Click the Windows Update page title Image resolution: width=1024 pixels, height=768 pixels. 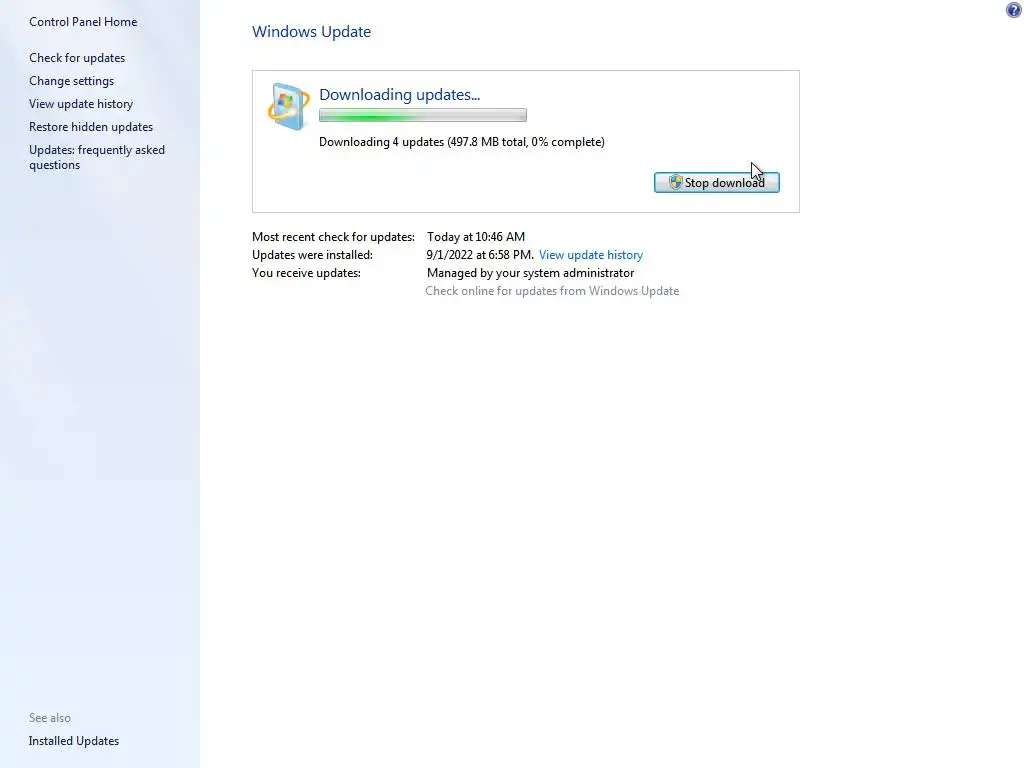pyautogui.click(x=312, y=31)
